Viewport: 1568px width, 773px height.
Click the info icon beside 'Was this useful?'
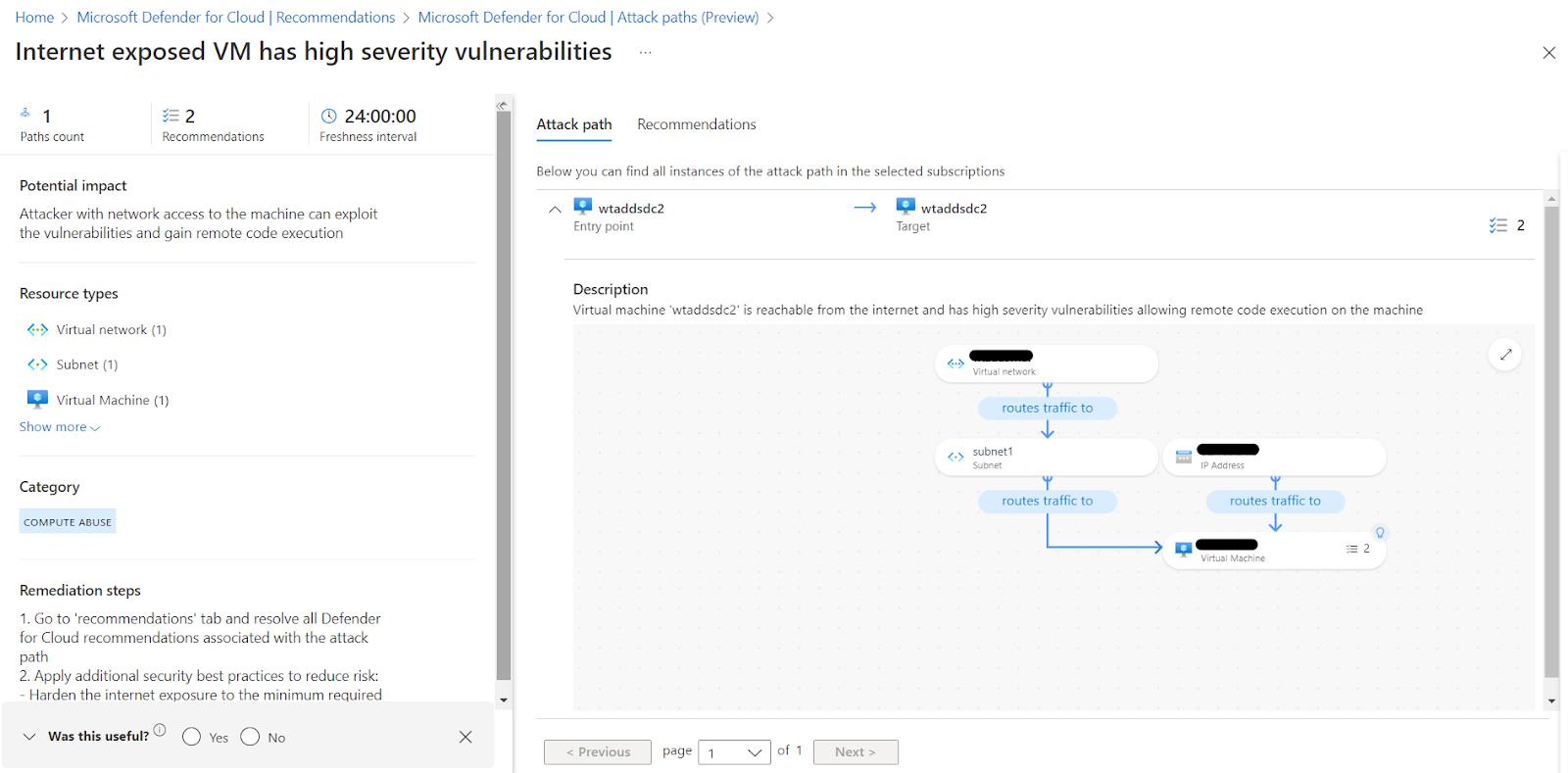(x=160, y=730)
